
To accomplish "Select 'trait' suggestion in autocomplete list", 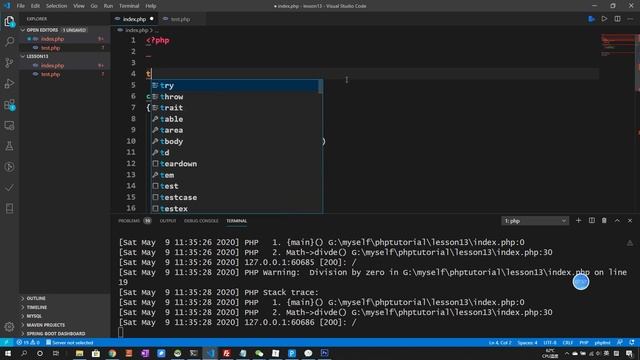I will click(235, 108).
